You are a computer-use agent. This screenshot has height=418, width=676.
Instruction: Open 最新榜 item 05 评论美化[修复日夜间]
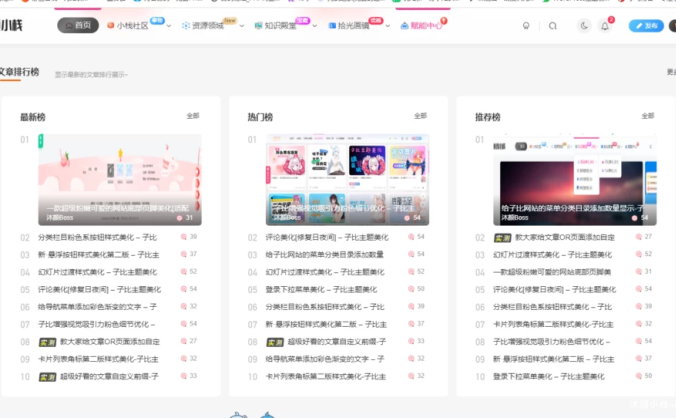(100, 290)
